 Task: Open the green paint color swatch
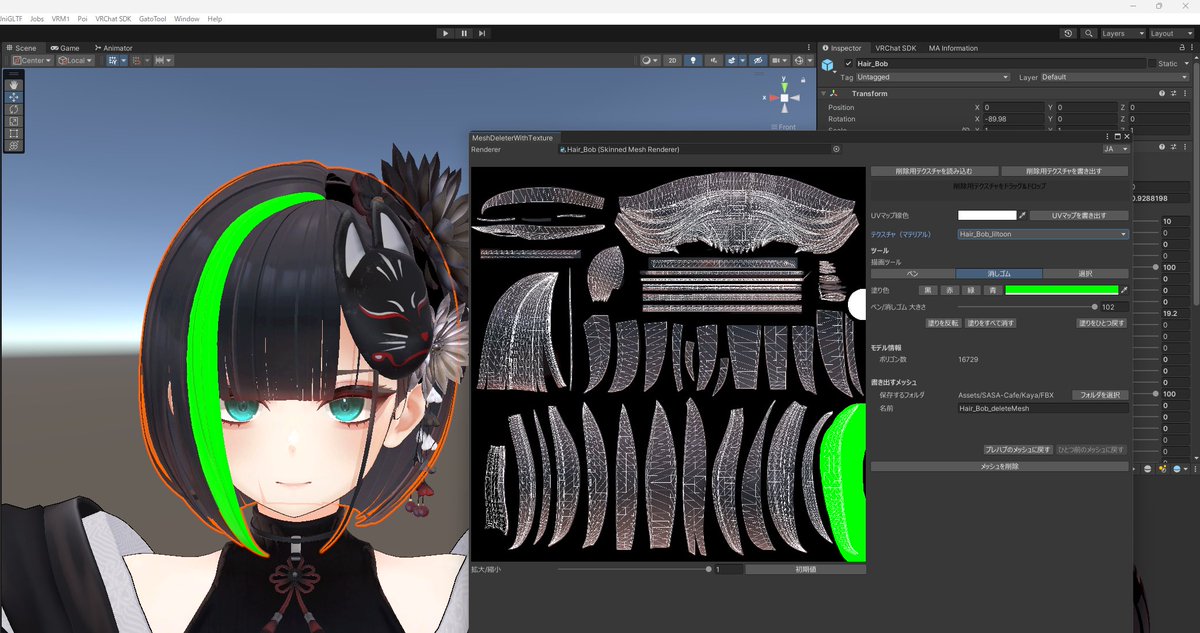pyautogui.click(x=1061, y=290)
